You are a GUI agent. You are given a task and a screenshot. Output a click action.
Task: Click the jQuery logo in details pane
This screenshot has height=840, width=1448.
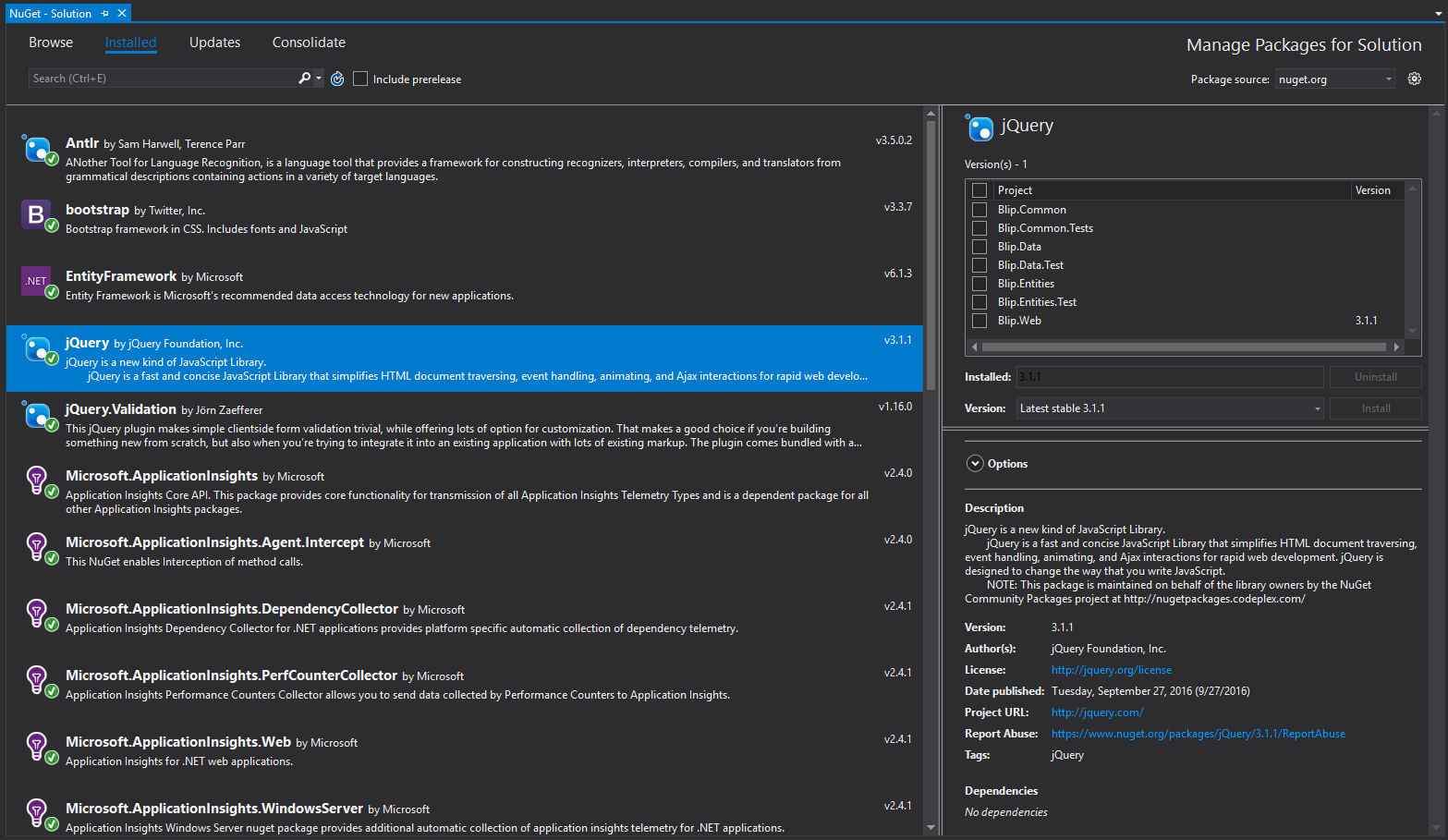click(980, 128)
